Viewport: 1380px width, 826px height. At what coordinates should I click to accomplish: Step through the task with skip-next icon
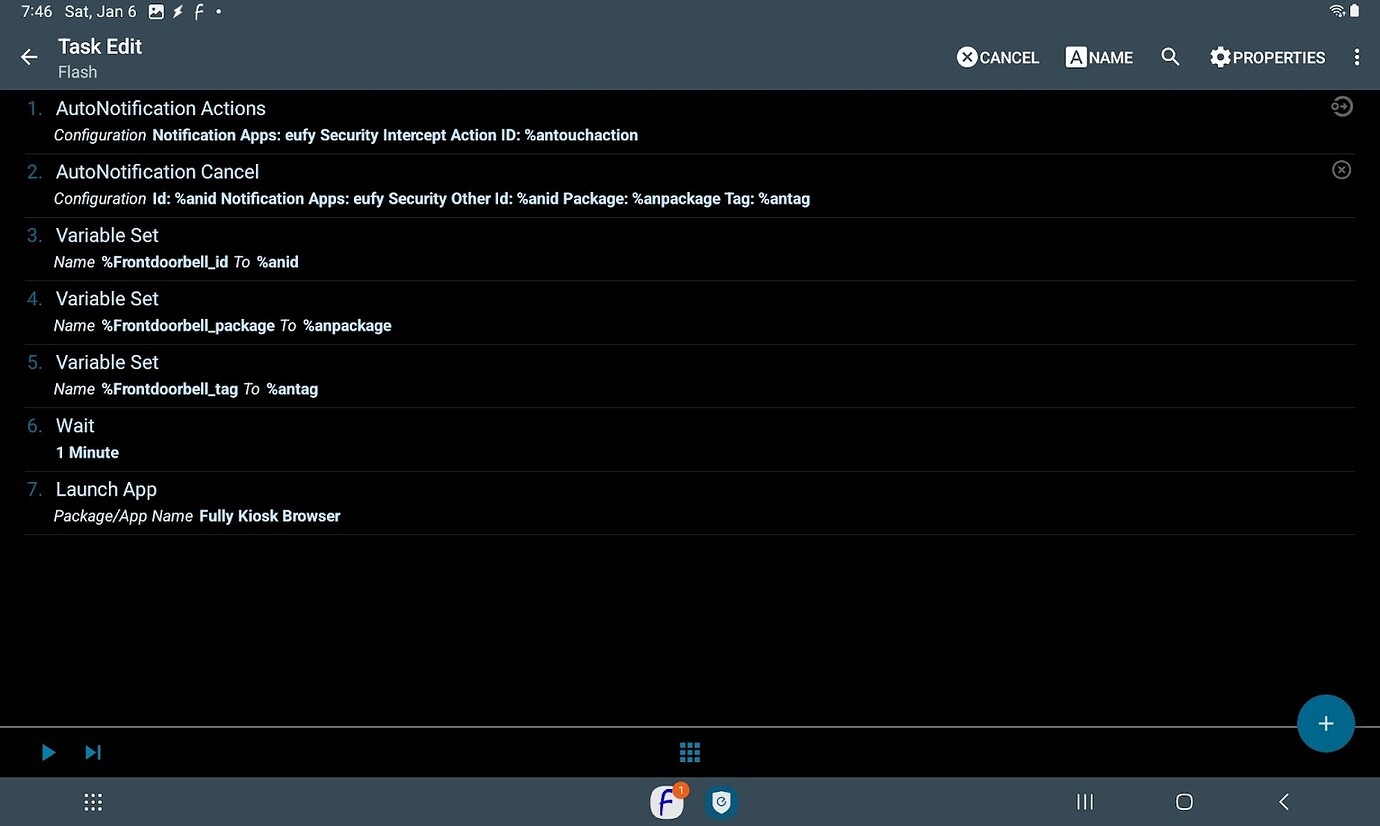pos(92,752)
